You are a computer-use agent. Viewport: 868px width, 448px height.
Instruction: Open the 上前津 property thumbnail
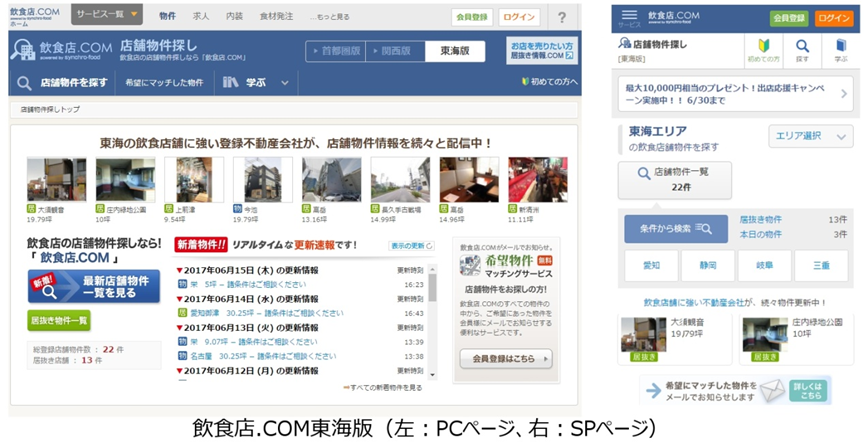[x=194, y=179]
